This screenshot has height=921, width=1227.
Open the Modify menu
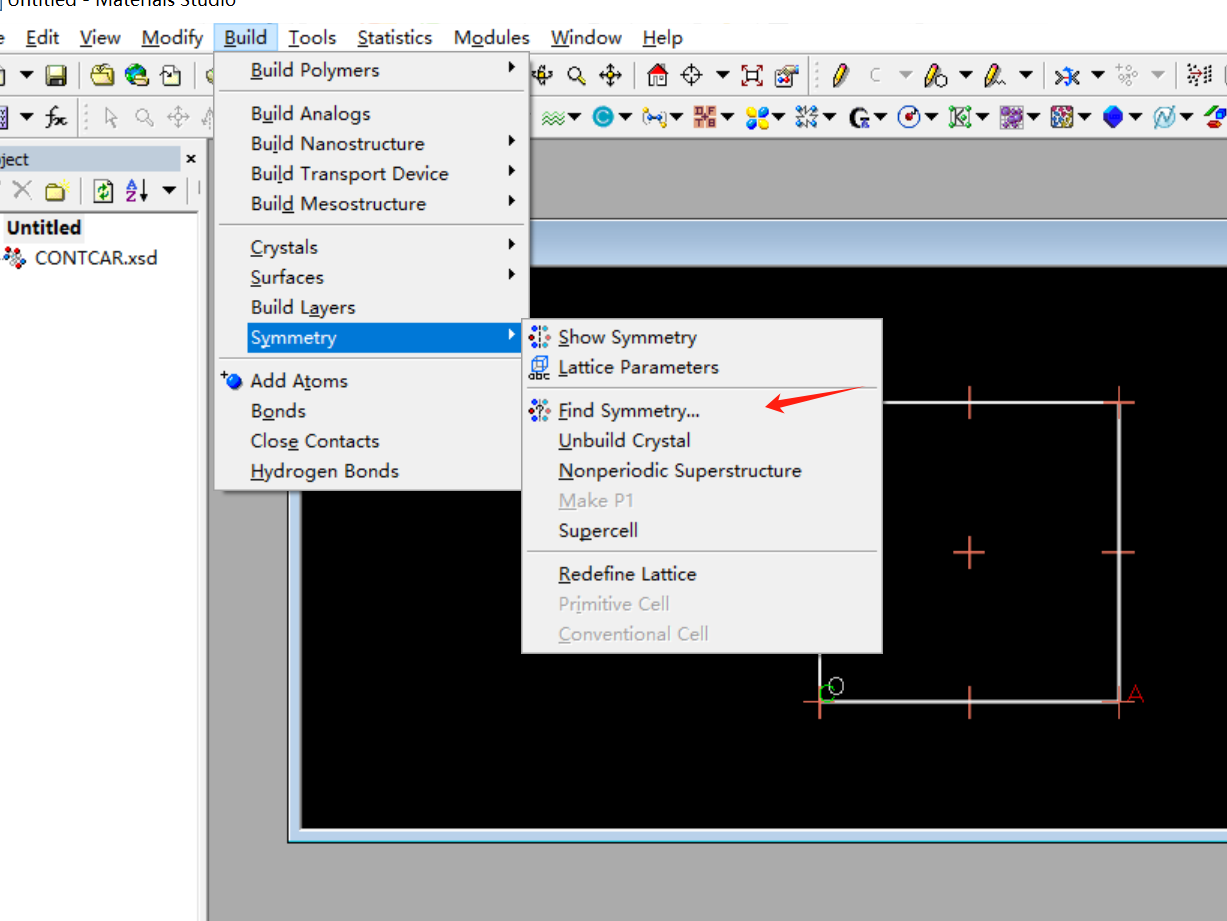point(172,38)
